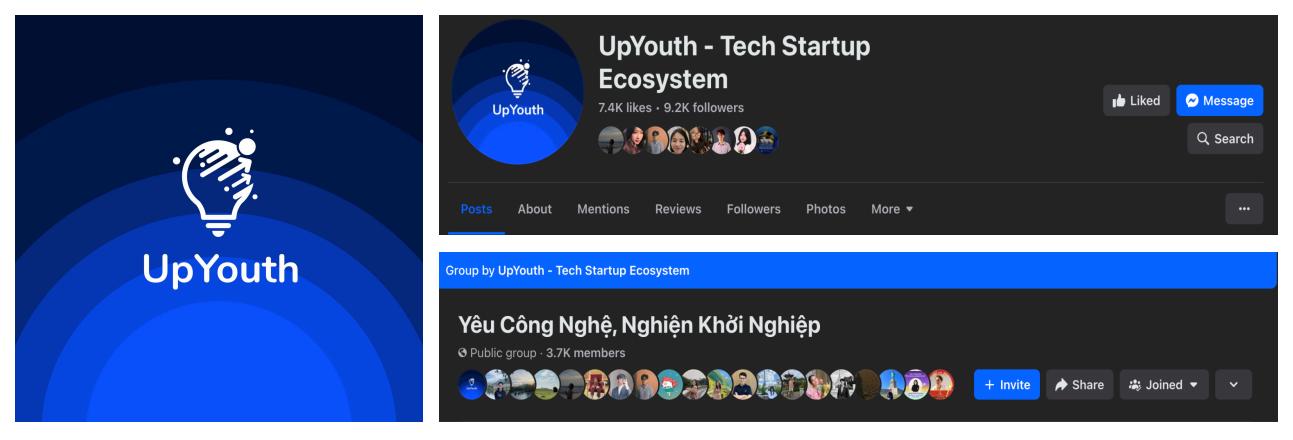Open UpYouth - Tech Startup Ecosystem group-by link

point(593,271)
